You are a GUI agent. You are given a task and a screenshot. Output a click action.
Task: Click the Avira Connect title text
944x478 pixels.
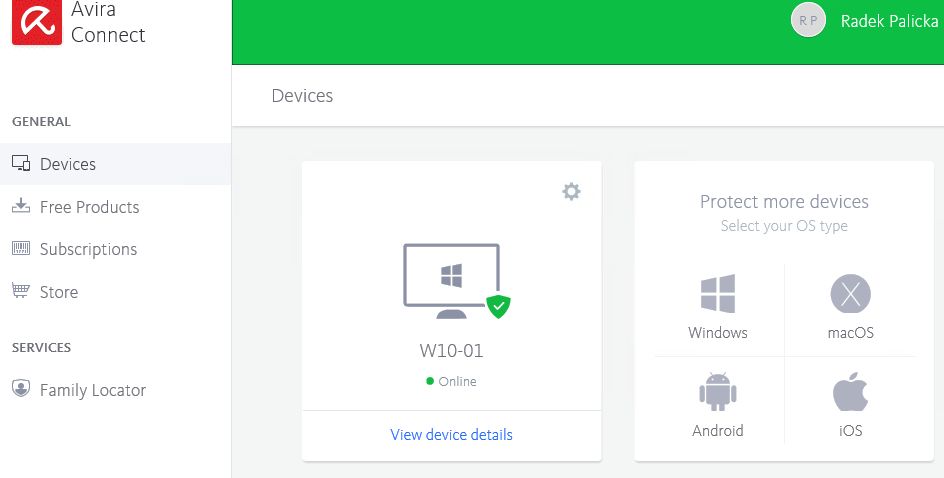[108, 22]
